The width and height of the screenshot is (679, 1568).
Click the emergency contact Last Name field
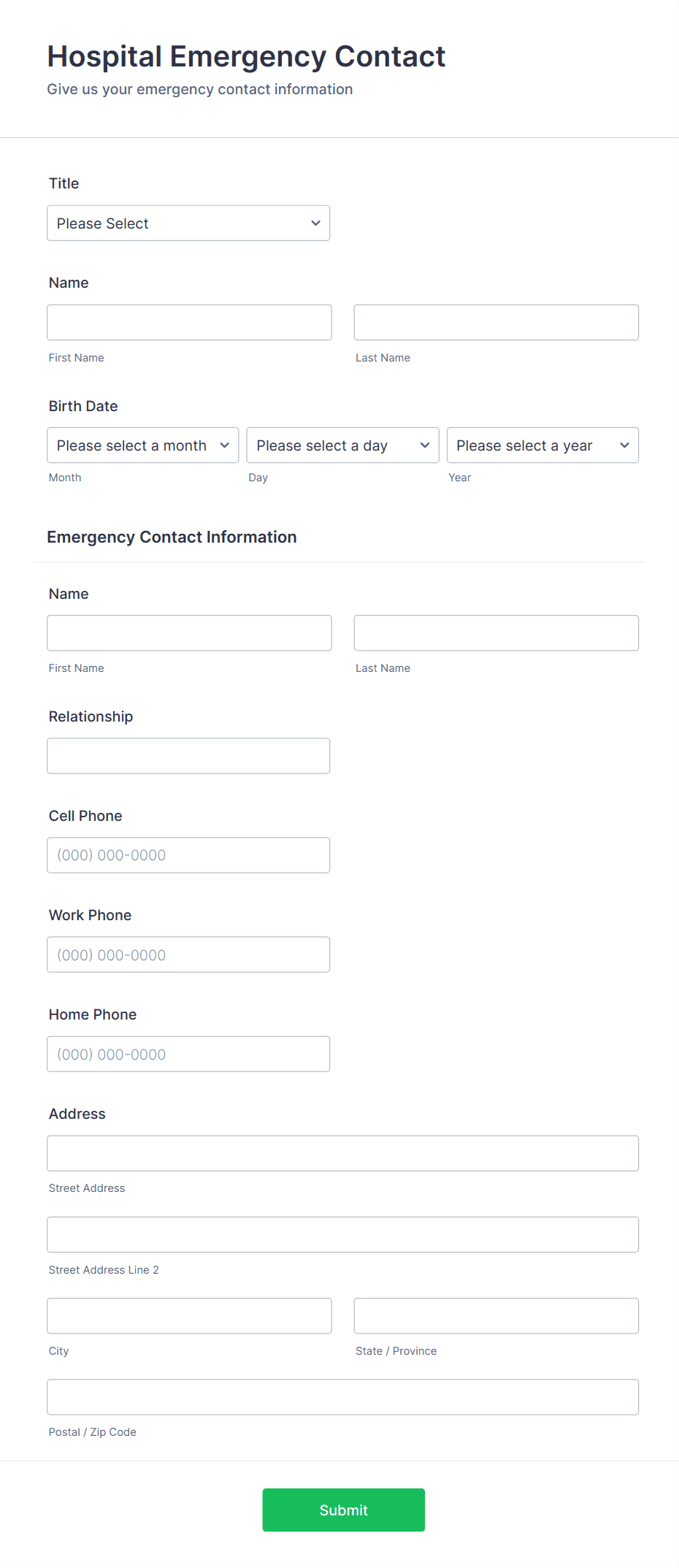click(496, 632)
